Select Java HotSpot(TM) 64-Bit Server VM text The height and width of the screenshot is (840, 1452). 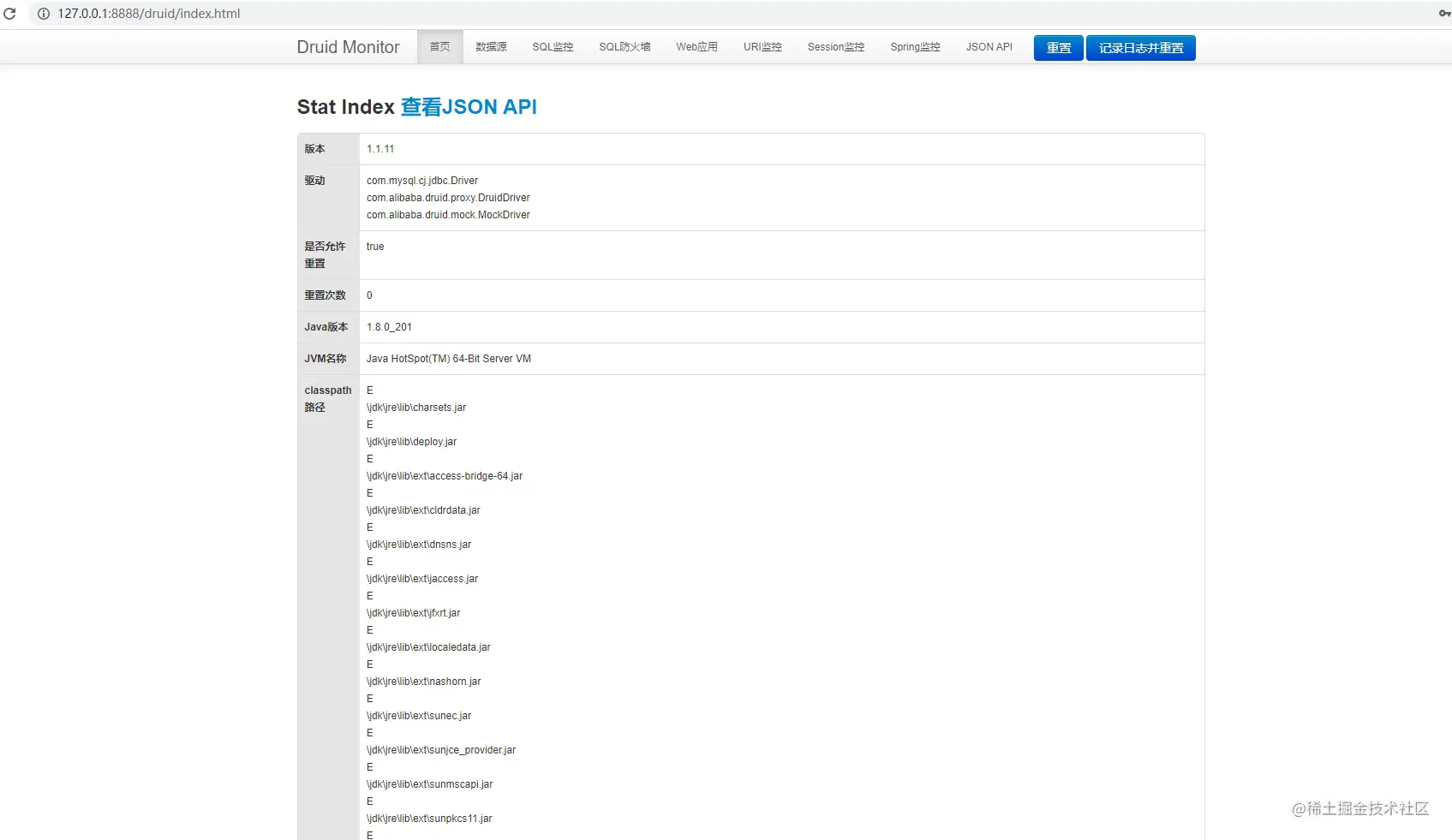(x=449, y=359)
